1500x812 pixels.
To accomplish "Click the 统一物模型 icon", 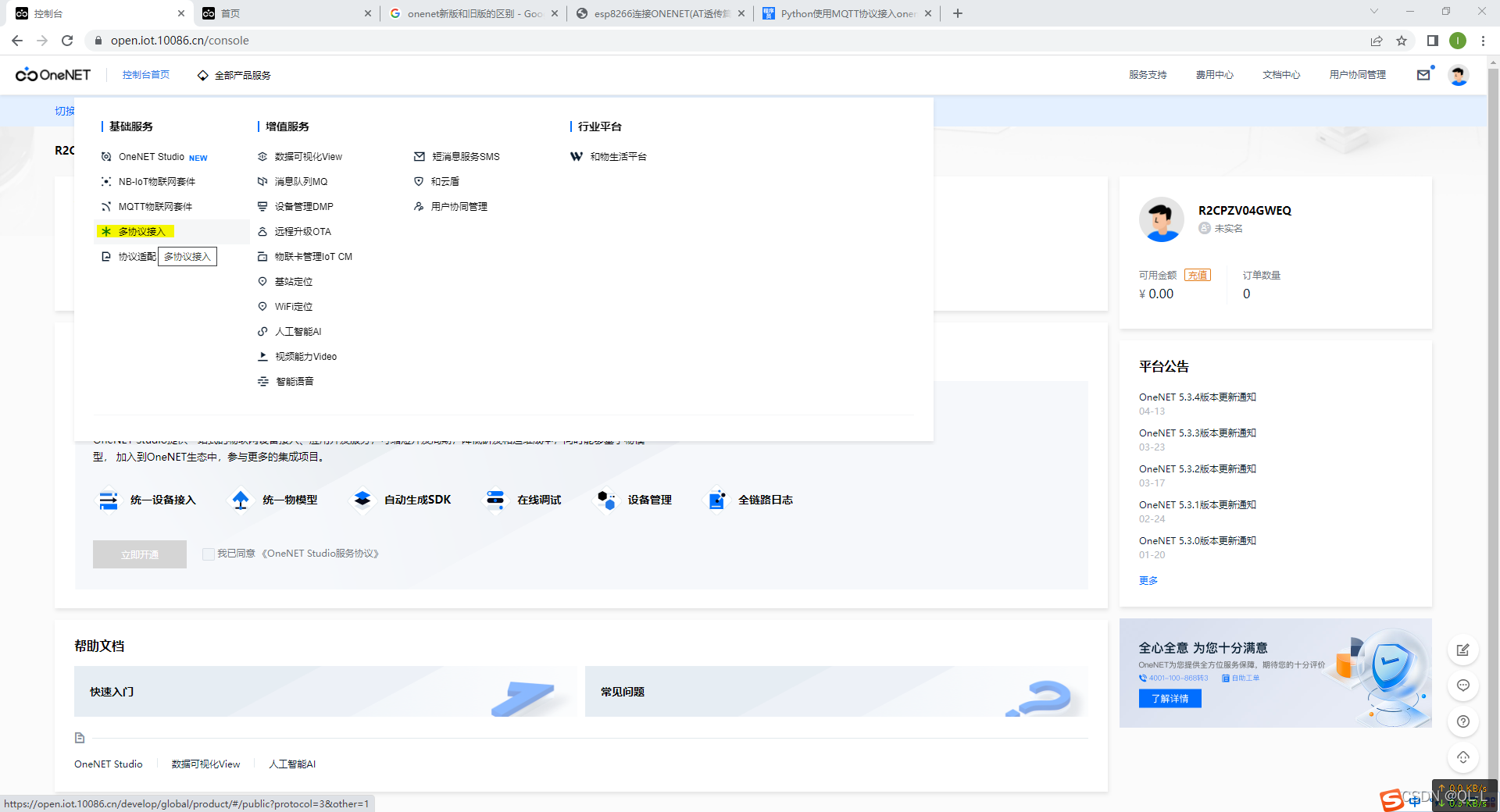I will click(x=241, y=500).
